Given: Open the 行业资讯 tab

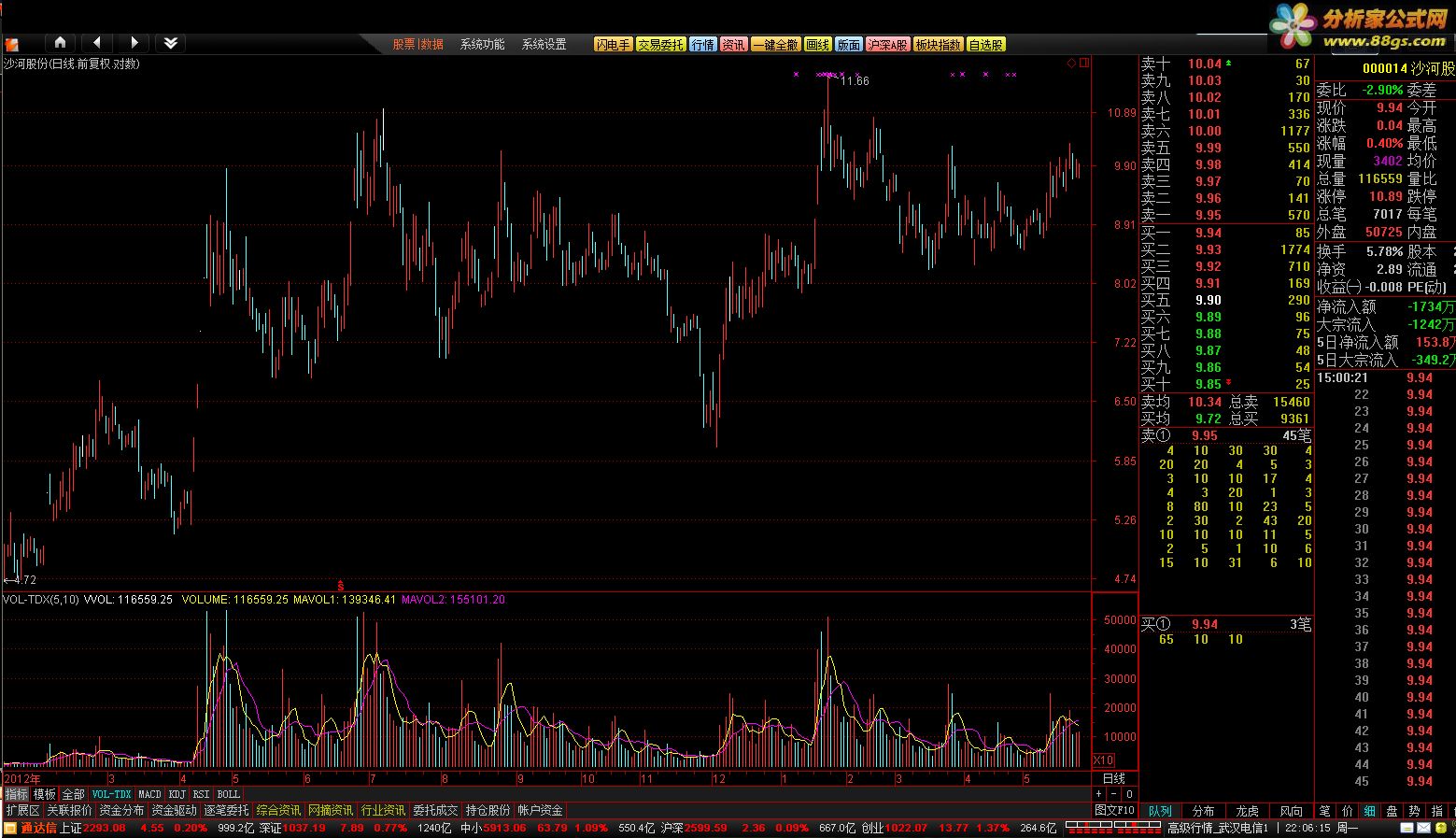Looking at the screenshot, I should pos(383,810).
